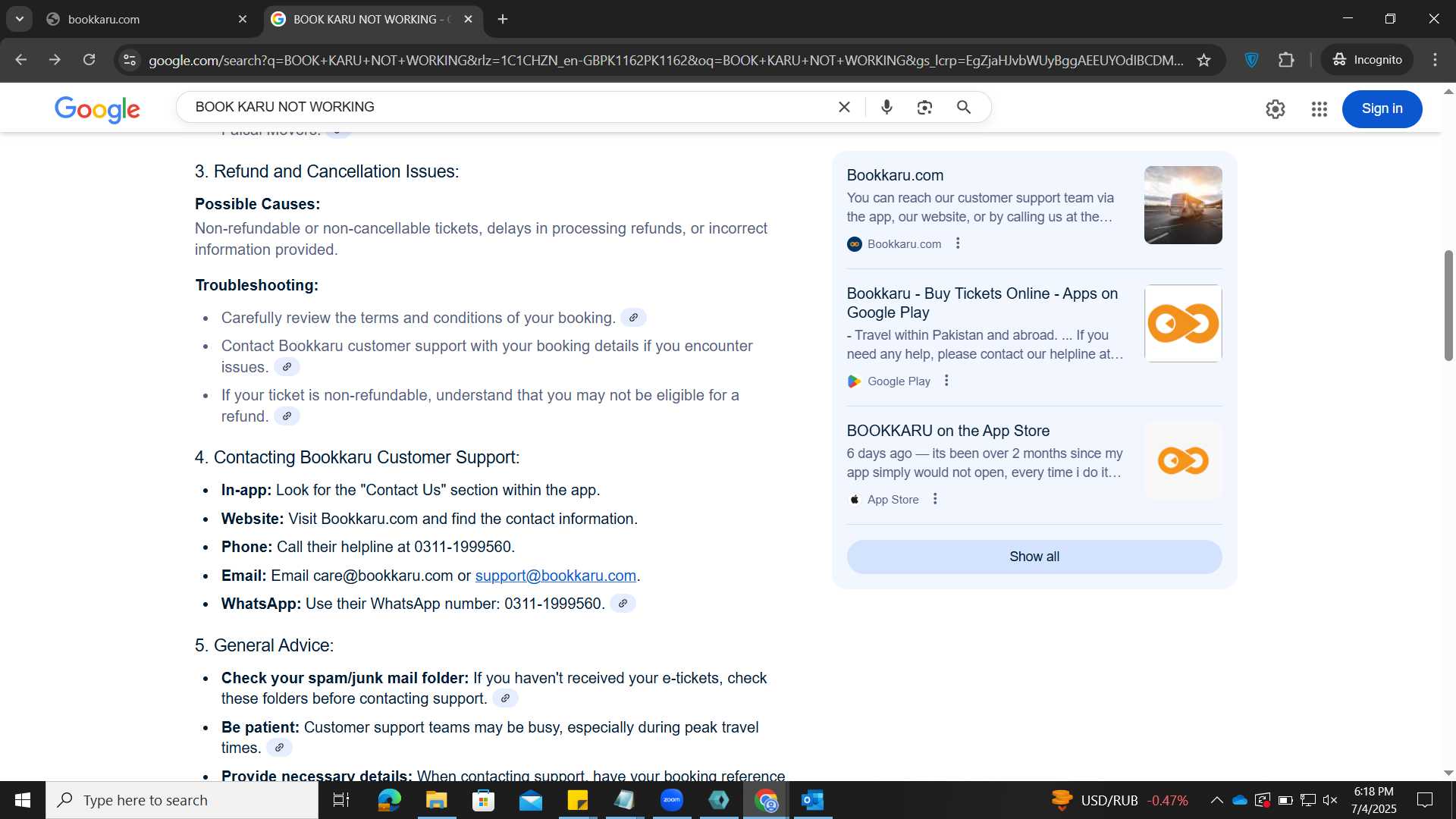Bookmark this tab with star icon

(x=1203, y=60)
